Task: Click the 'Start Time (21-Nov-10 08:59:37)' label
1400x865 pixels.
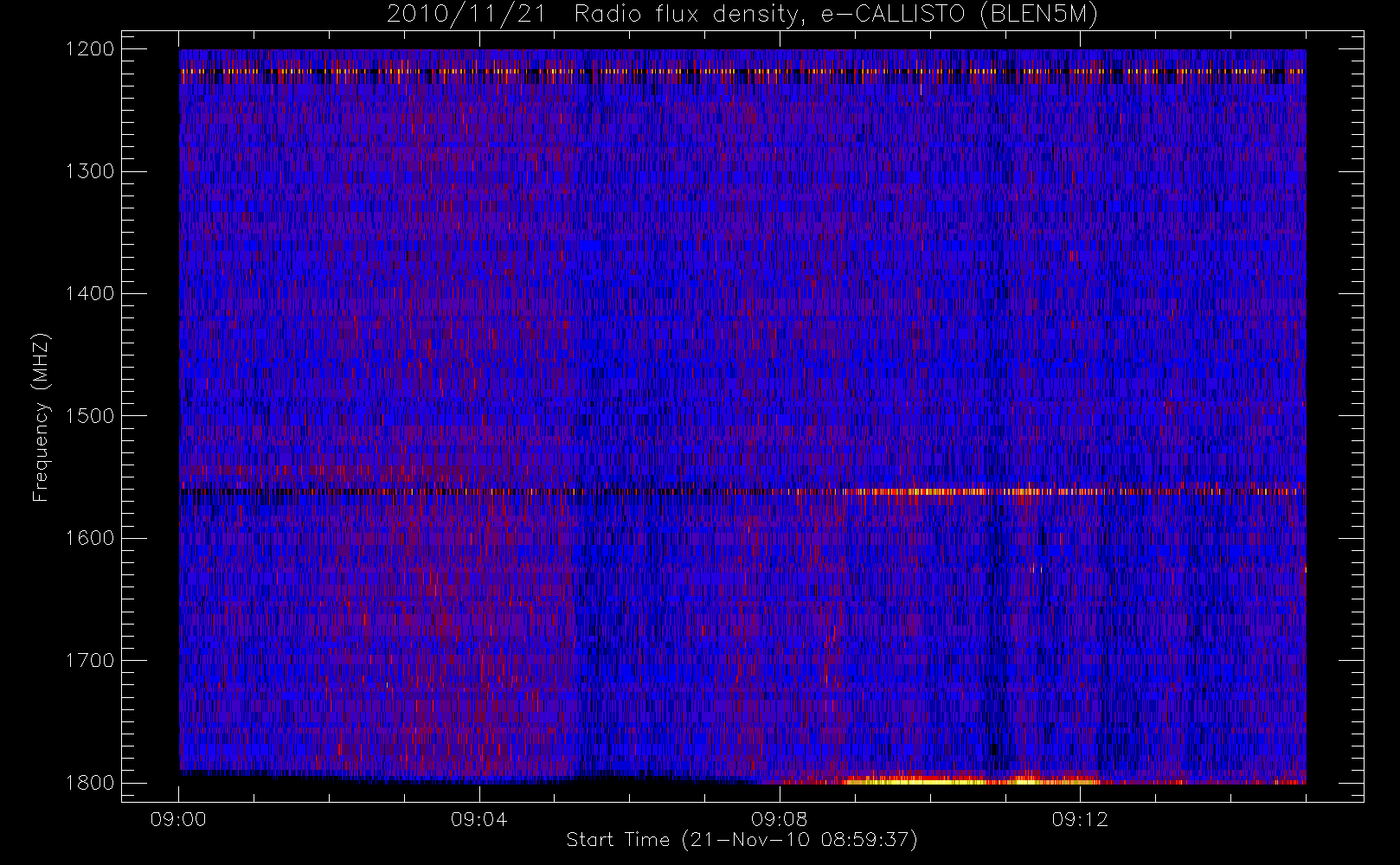Action: coord(742,840)
